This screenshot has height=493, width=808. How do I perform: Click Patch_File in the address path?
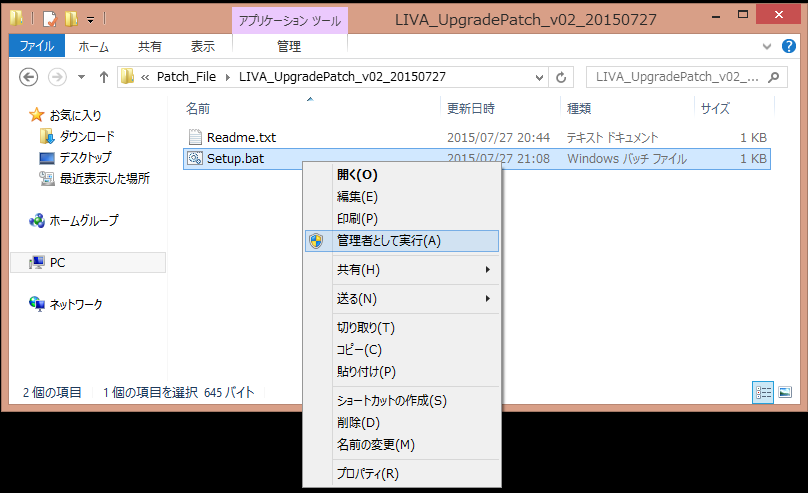(x=186, y=77)
